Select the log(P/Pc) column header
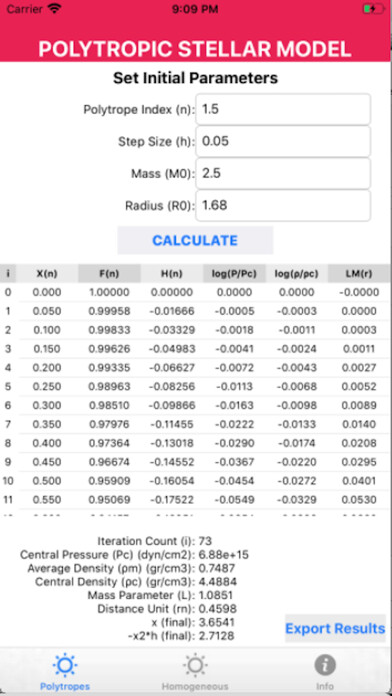This screenshot has height=696, width=392. pos(234,274)
